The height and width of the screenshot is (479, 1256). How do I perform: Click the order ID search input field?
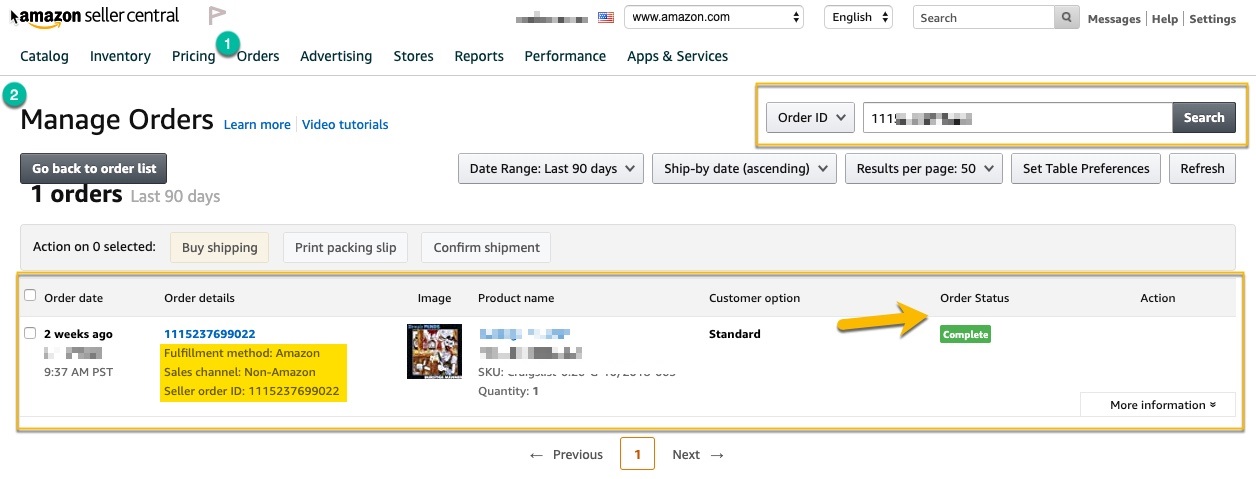point(1017,117)
